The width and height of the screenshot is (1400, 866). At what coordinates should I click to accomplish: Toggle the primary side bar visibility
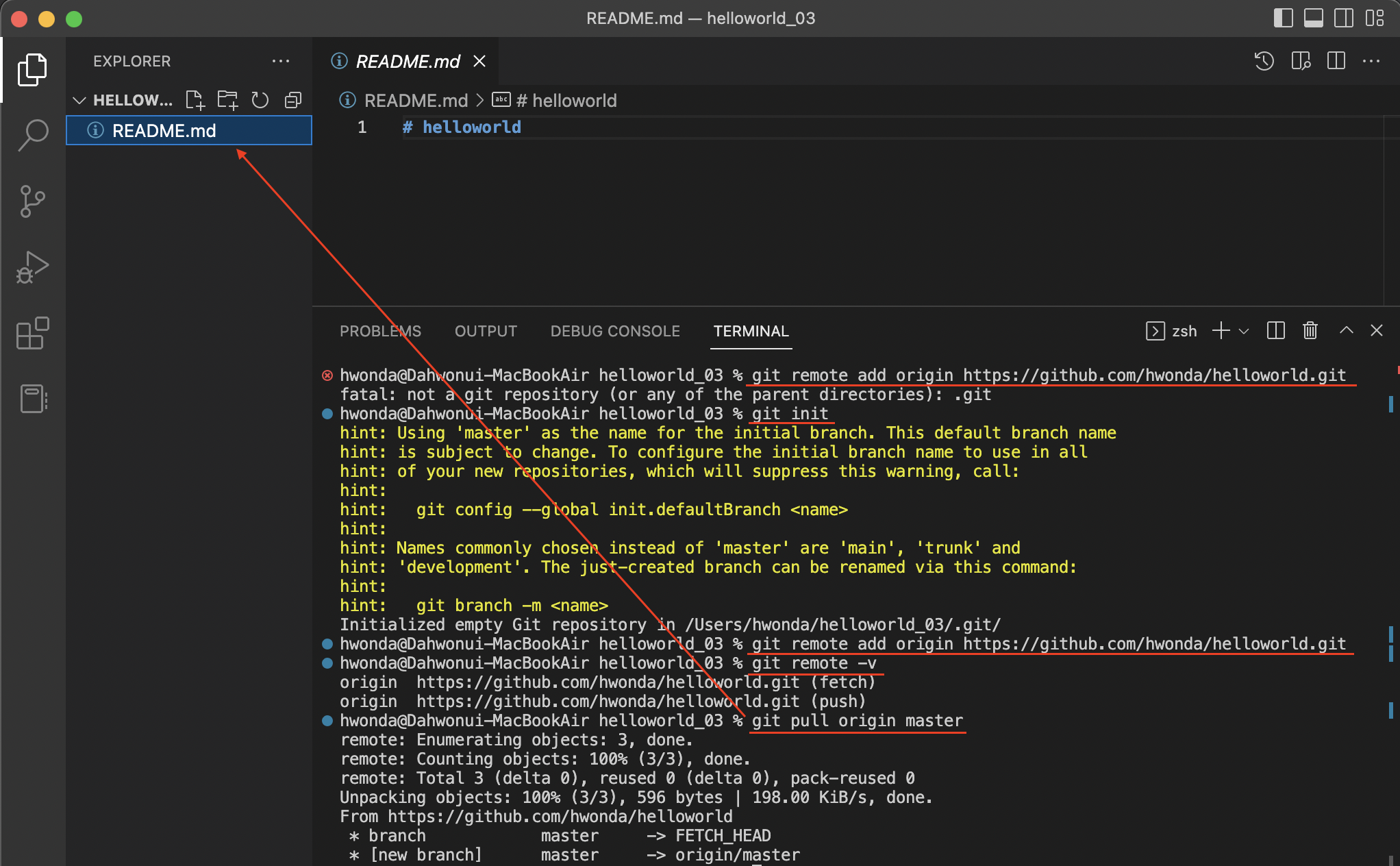click(x=1282, y=18)
